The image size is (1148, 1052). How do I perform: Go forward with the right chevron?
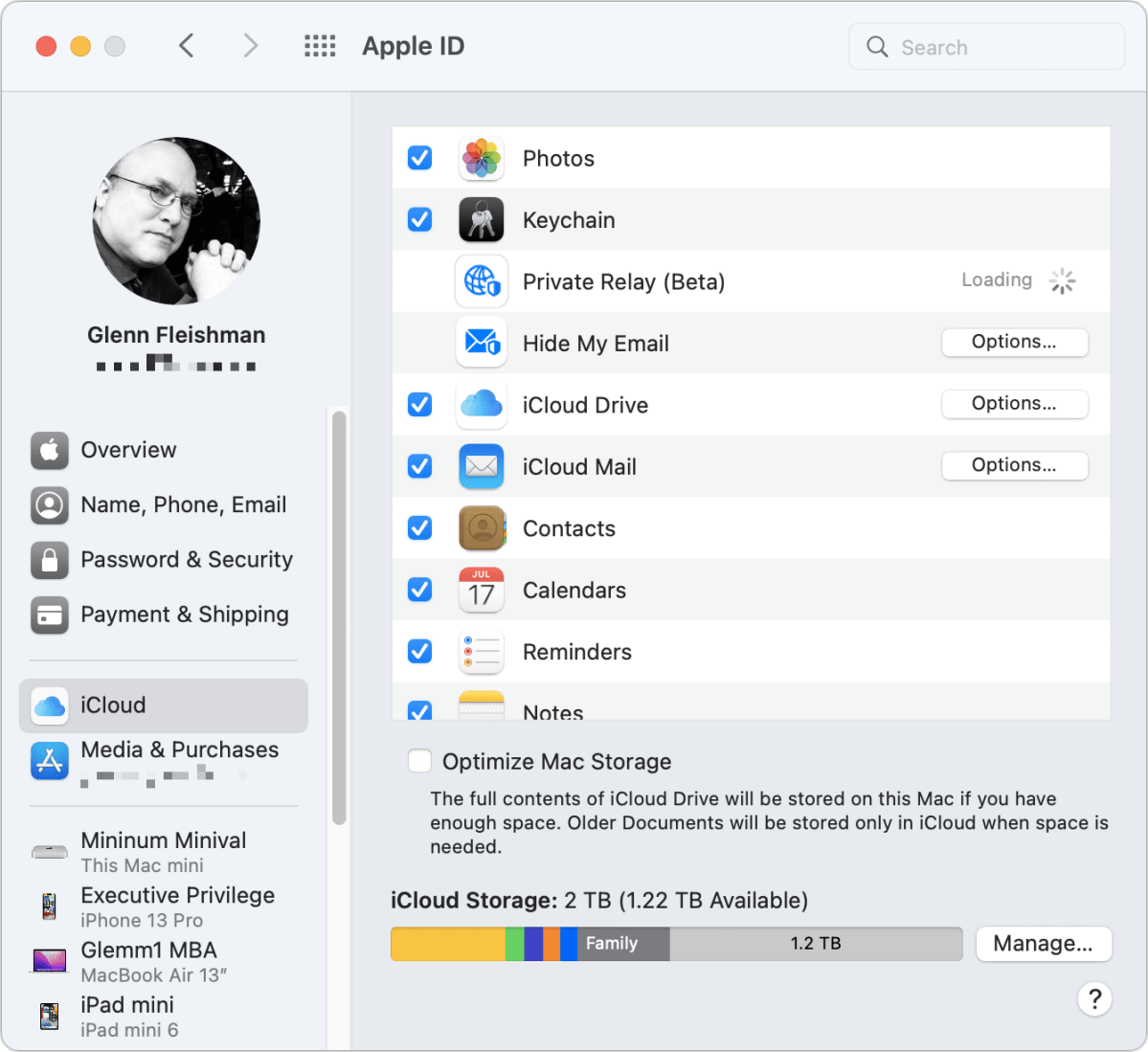(251, 46)
